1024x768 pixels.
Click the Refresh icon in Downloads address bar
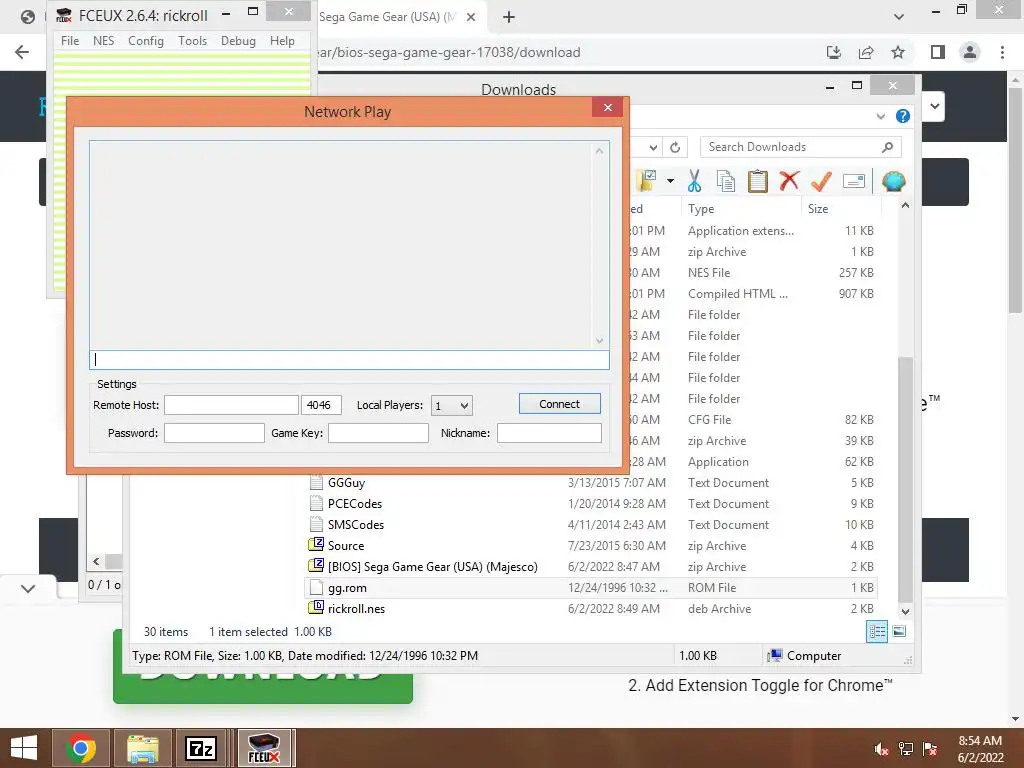tap(675, 148)
